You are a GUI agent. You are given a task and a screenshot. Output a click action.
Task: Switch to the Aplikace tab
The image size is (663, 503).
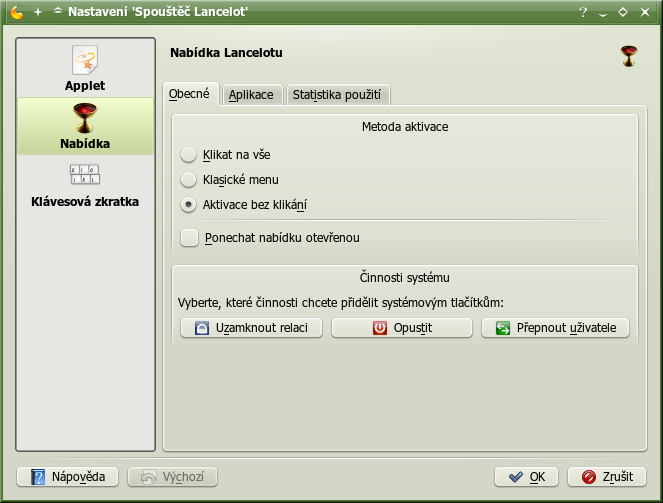(x=251, y=95)
